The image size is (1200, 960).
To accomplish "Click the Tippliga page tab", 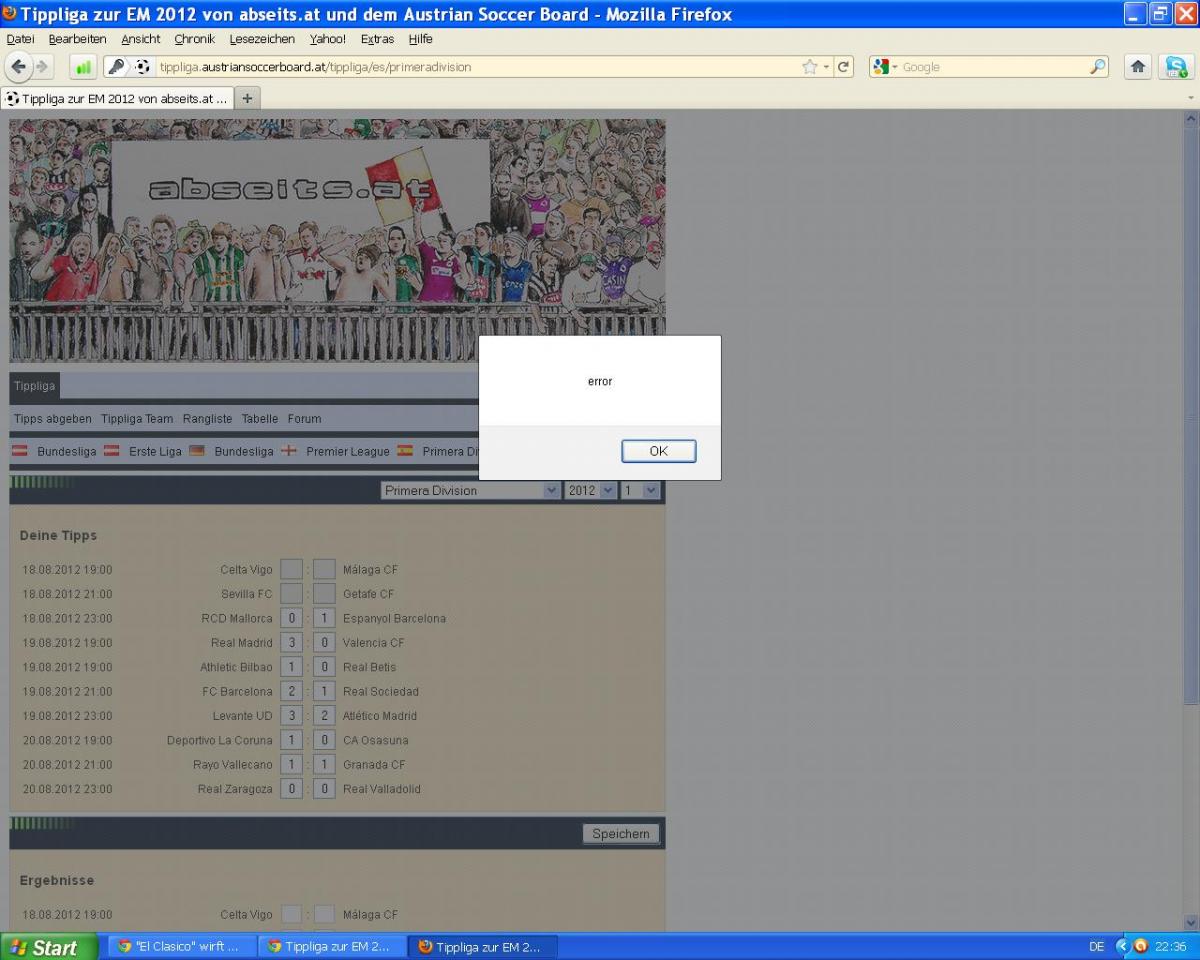I will pyautogui.click(x=35, y=385).
